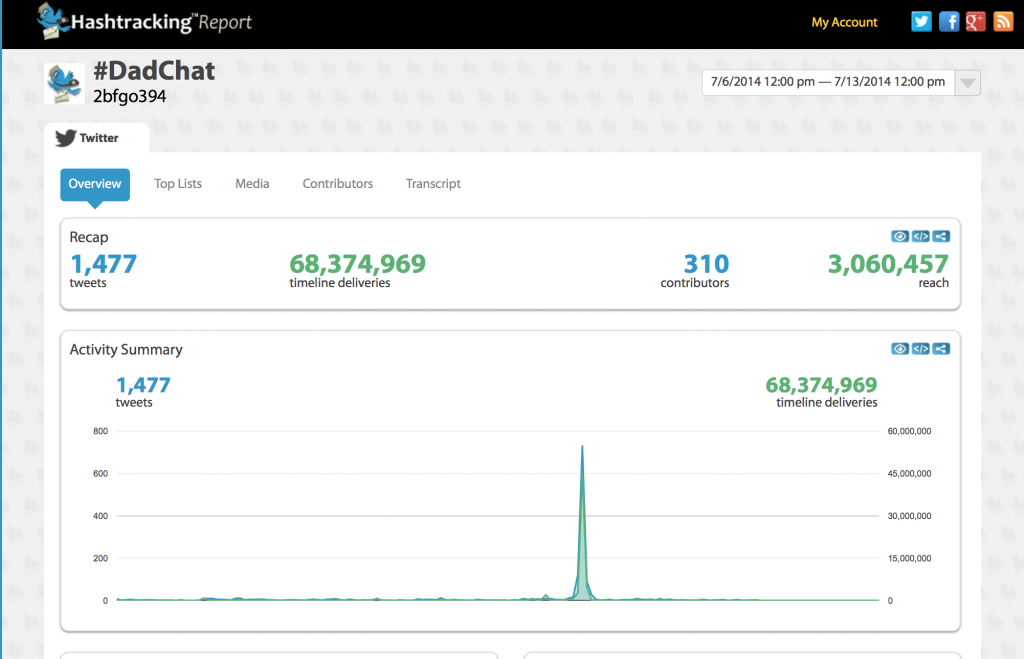
Task: Click the date range field 7/6/2014 — 7/13/2014
Action: pos(827,82)
